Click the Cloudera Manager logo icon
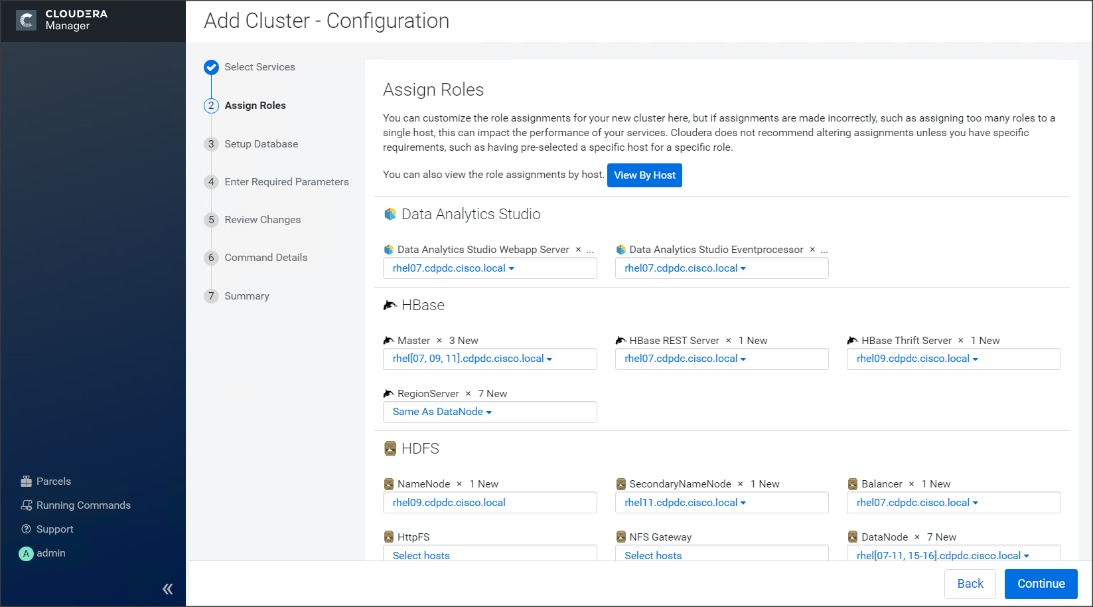The height and width of the screenshot is (607, 1093). 26,20
